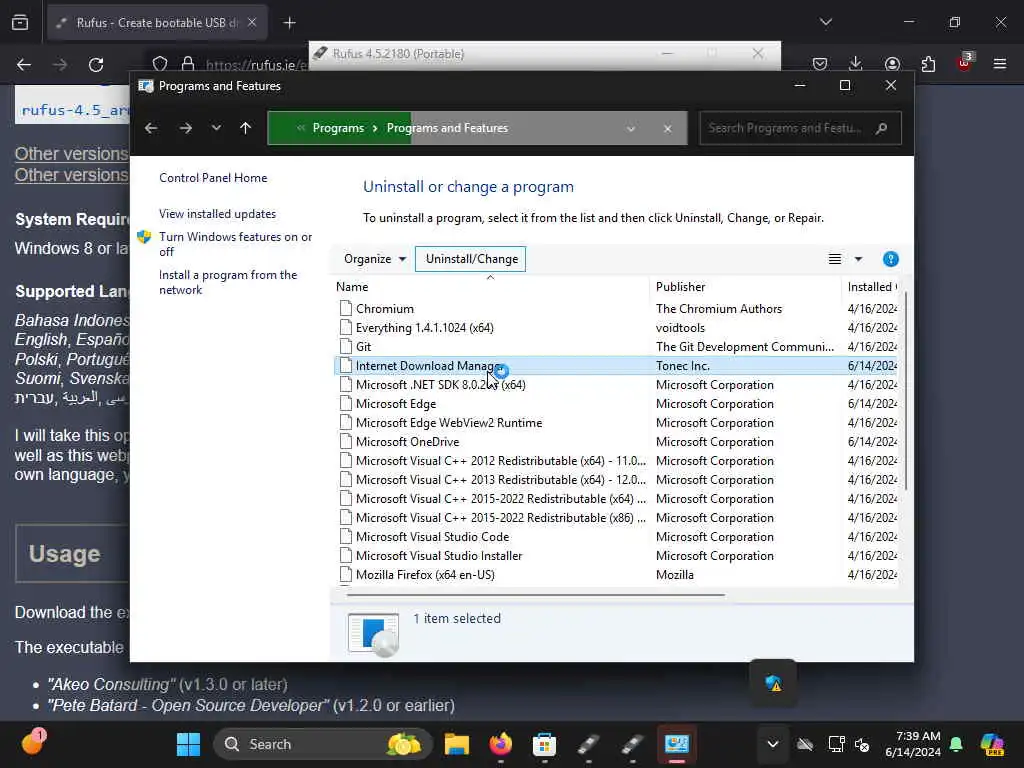Select the Microsoft Edge entry
1024x768 pixels.
click(x=396, y=404)
